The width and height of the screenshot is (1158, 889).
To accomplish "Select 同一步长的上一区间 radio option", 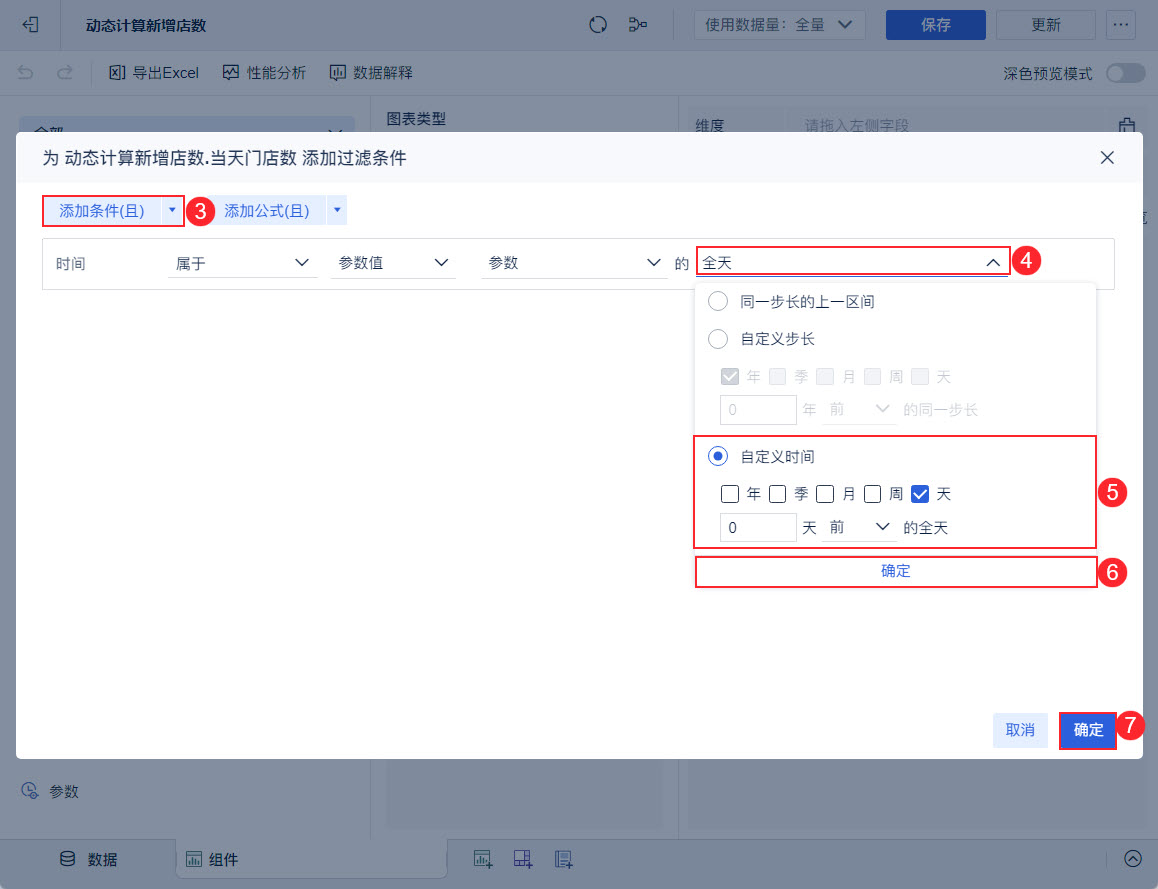I will click(x=718, y=301).
